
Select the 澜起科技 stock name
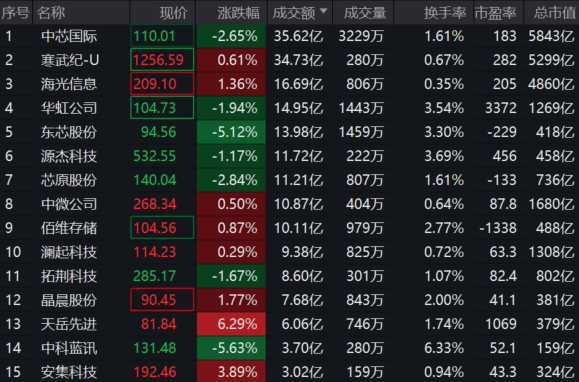tap(69, 252)
